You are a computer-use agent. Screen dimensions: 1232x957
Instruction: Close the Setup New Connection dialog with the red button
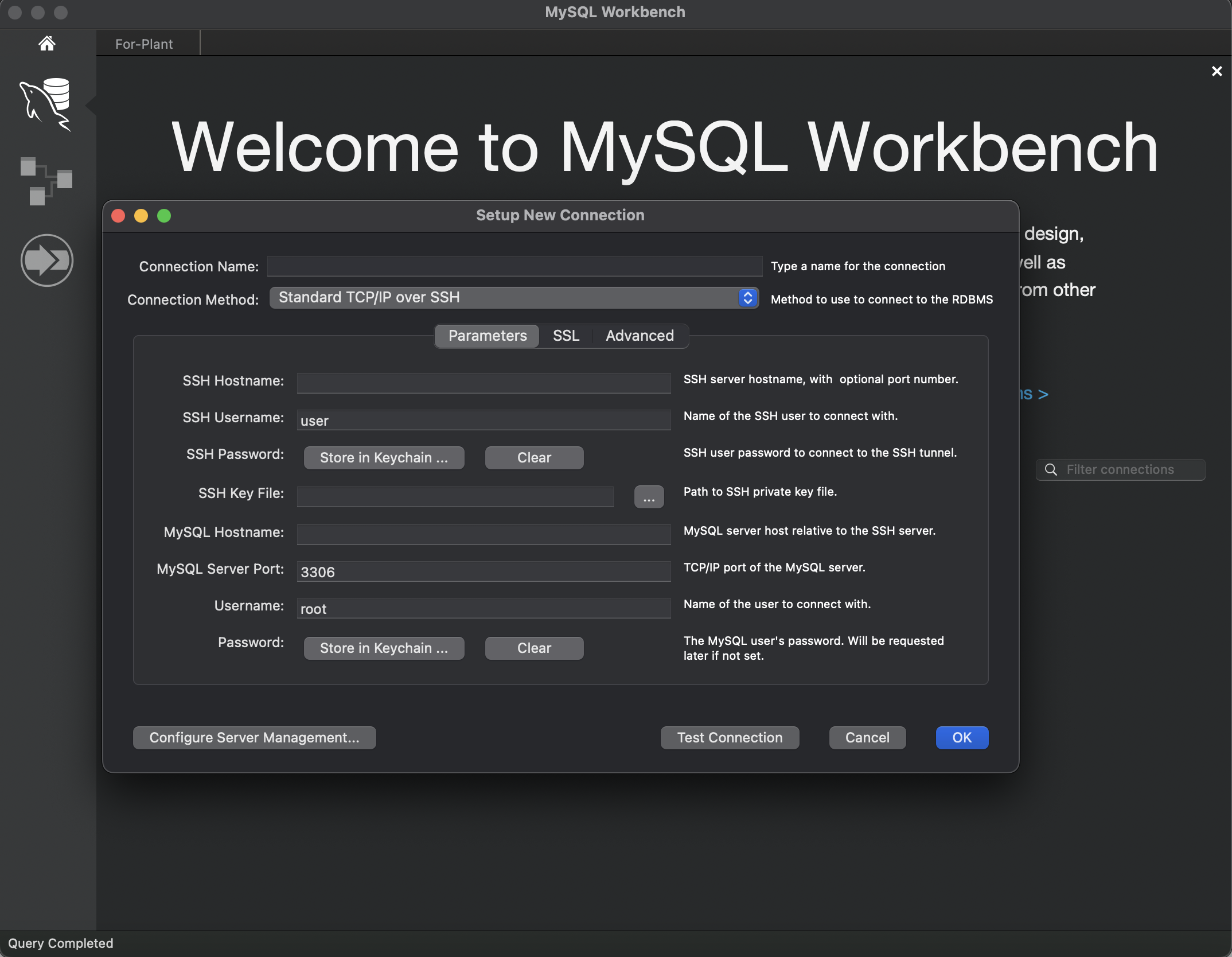tap(119, 216)
